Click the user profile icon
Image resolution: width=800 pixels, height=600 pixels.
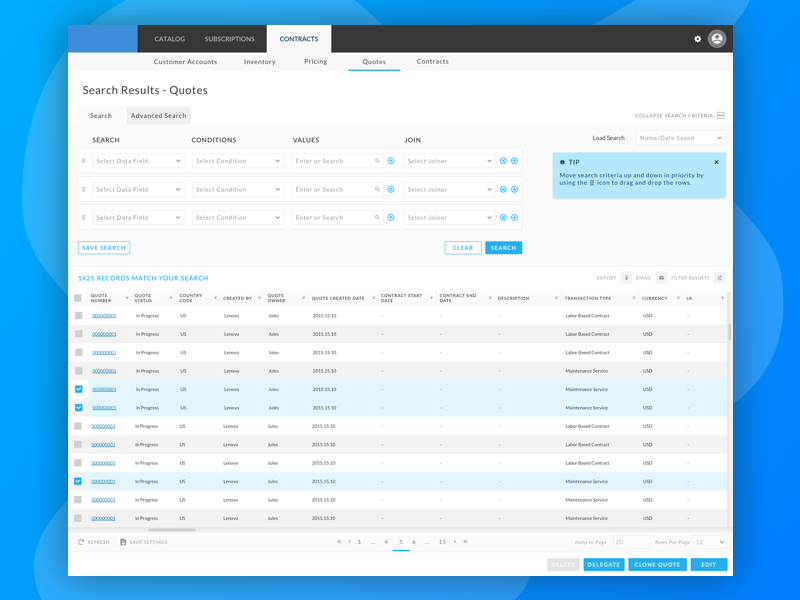click(716, 38)
